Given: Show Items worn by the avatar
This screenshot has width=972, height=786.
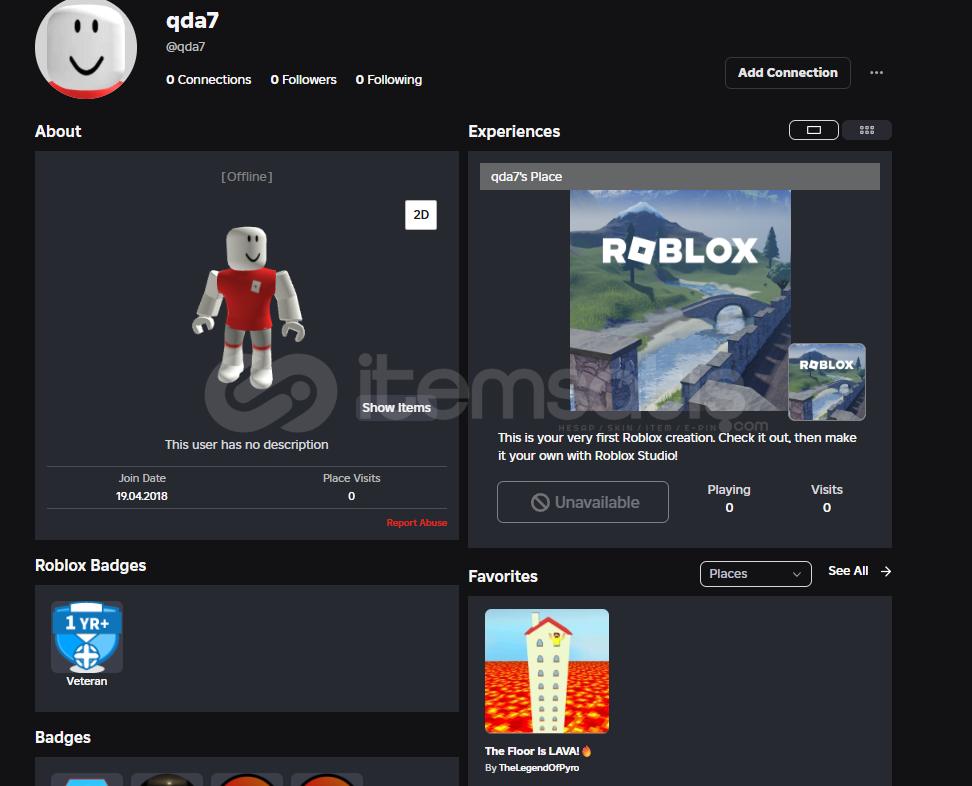Looking at the screenshot, I should 396,408.
